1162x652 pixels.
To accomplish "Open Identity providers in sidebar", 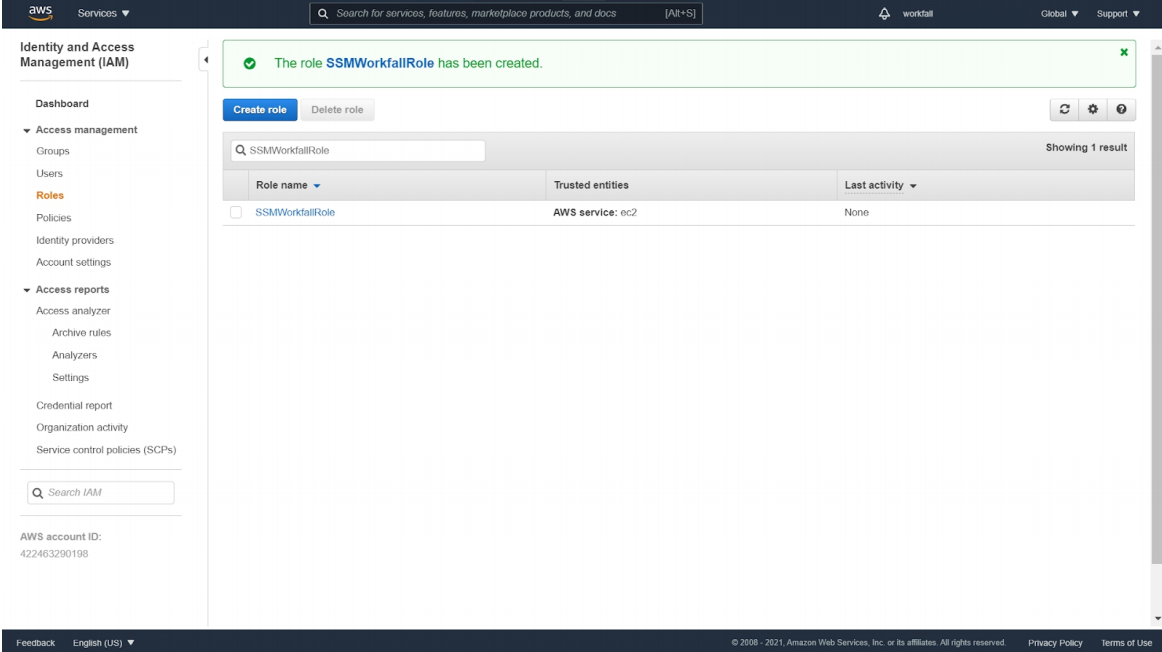I will click(75, 240).
